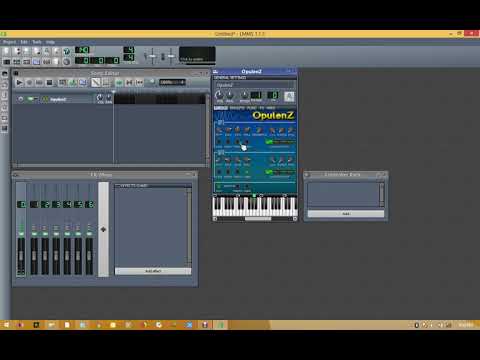Select draw mode in Song Editor
Image resolution: width=480 pixels, height=360 pixels.
point(96,82)
